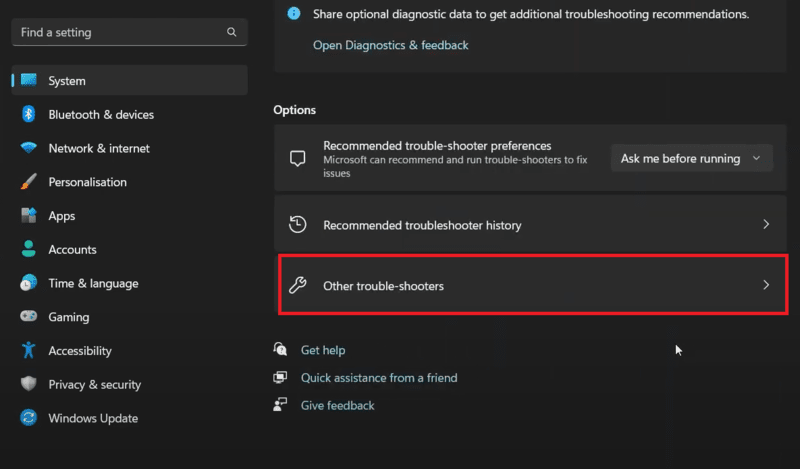Image resolution: width=800 pixels, height=469 pixels.
Task: Open Diagnostics & feedback link
Action: point(390,45)
